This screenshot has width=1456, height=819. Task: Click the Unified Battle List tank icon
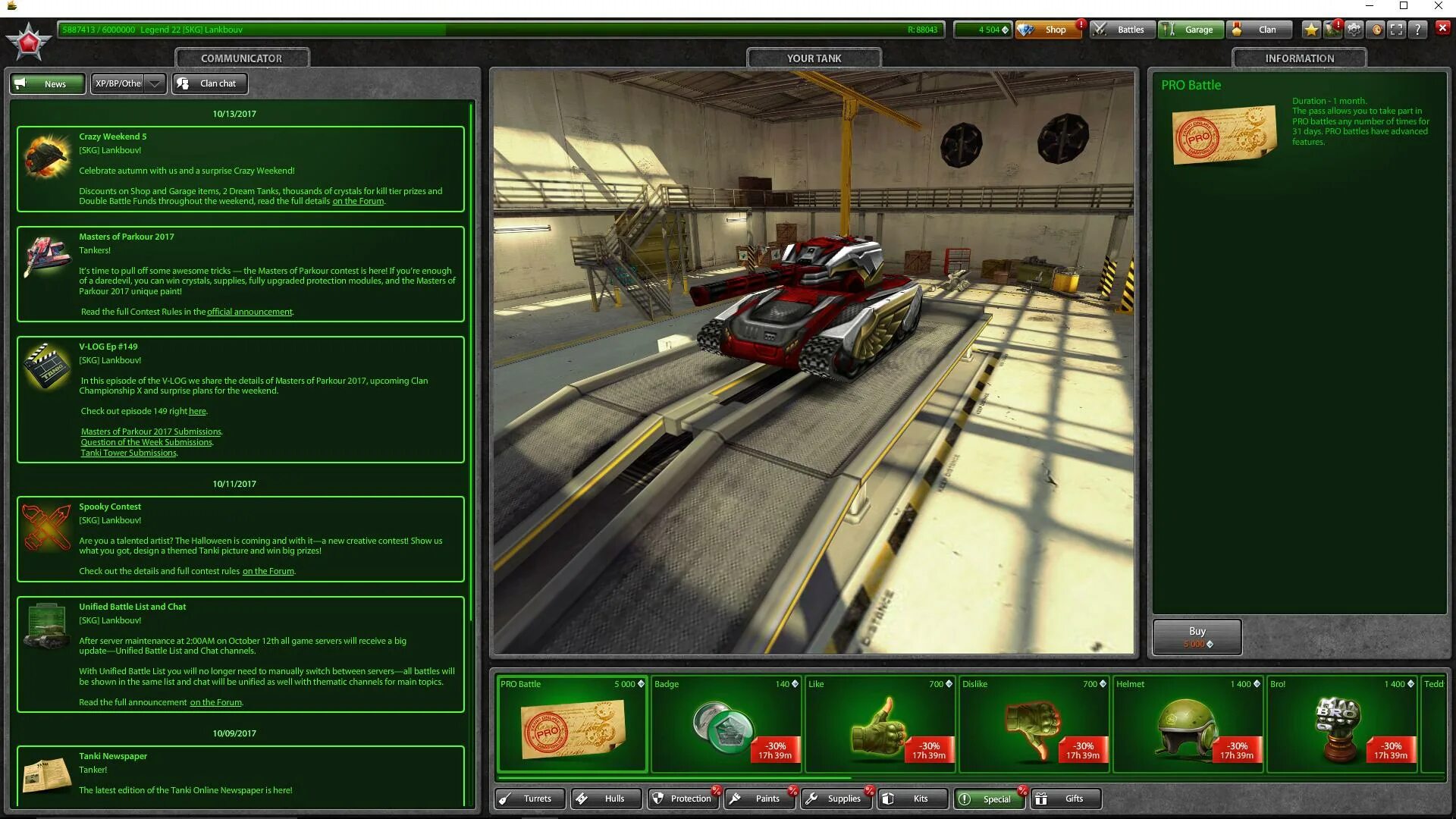click(47, 627)
